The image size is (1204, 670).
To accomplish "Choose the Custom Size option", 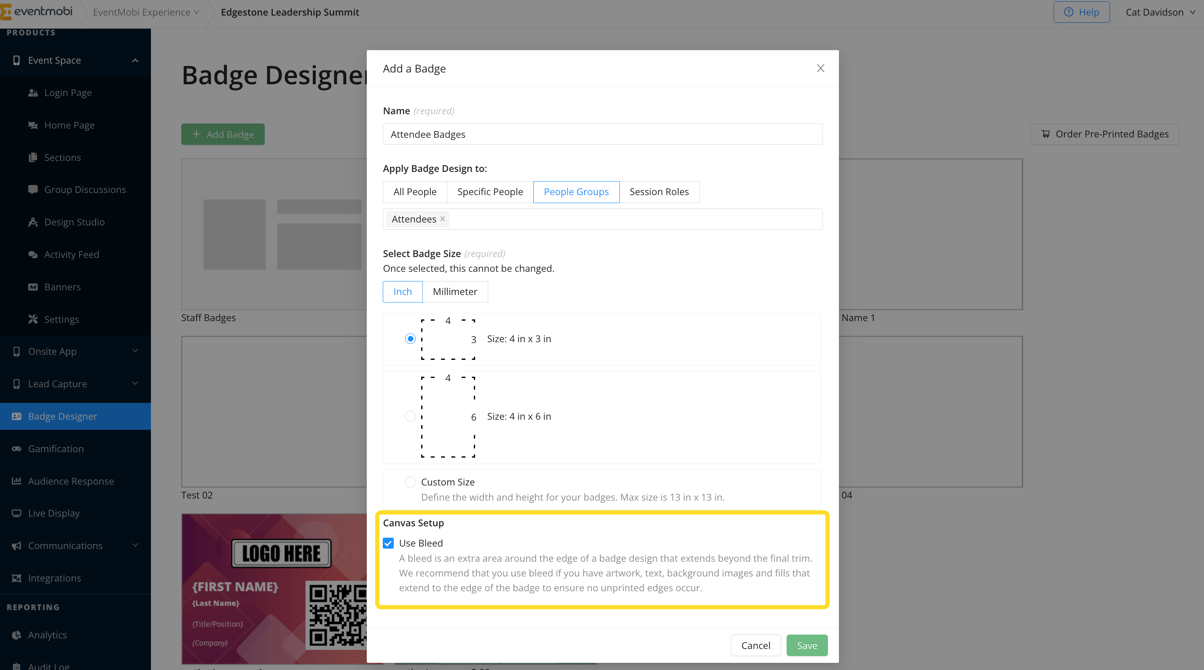I will [x=410, y=481].
